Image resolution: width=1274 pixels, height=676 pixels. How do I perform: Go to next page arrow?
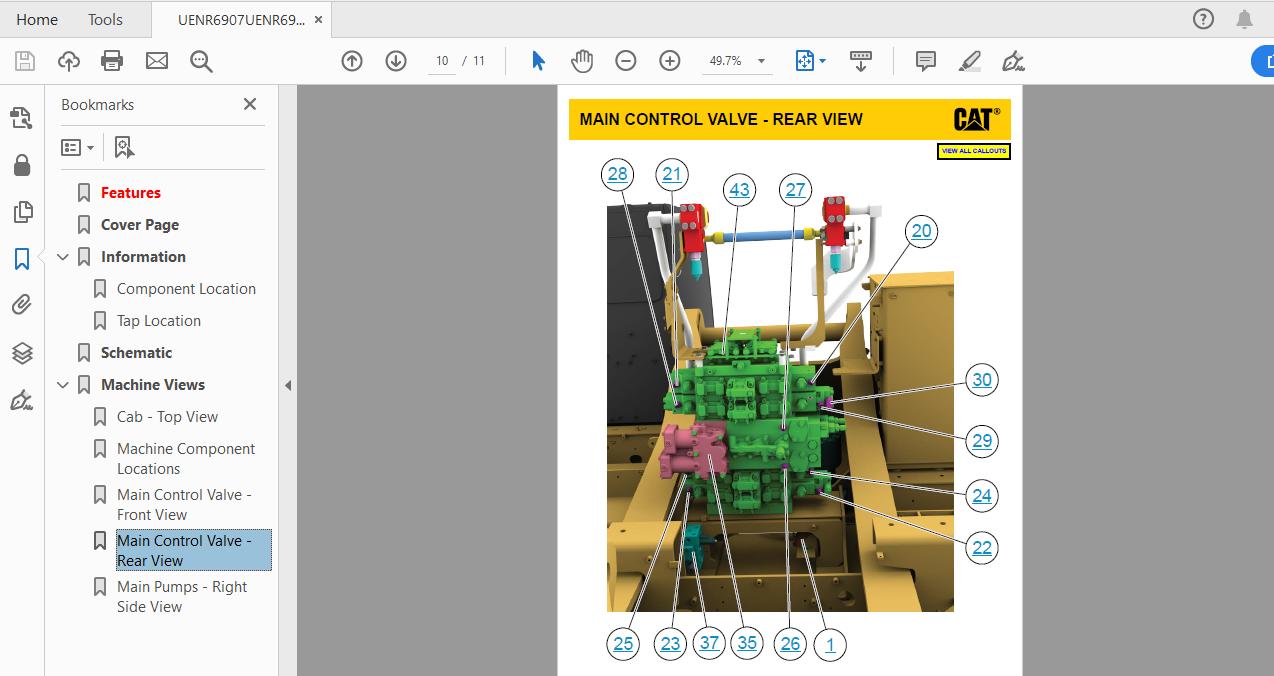396,61
